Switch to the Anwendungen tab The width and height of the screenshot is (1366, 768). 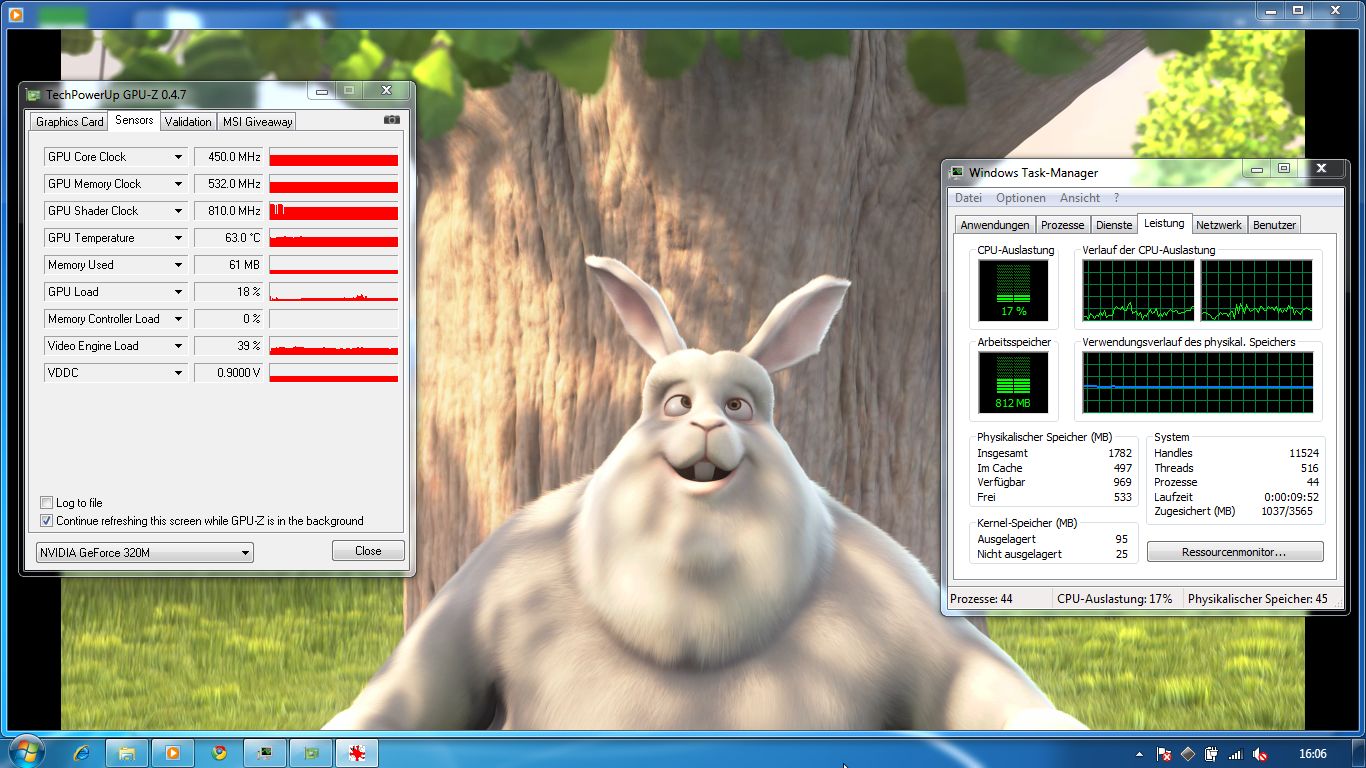[995, 225]
